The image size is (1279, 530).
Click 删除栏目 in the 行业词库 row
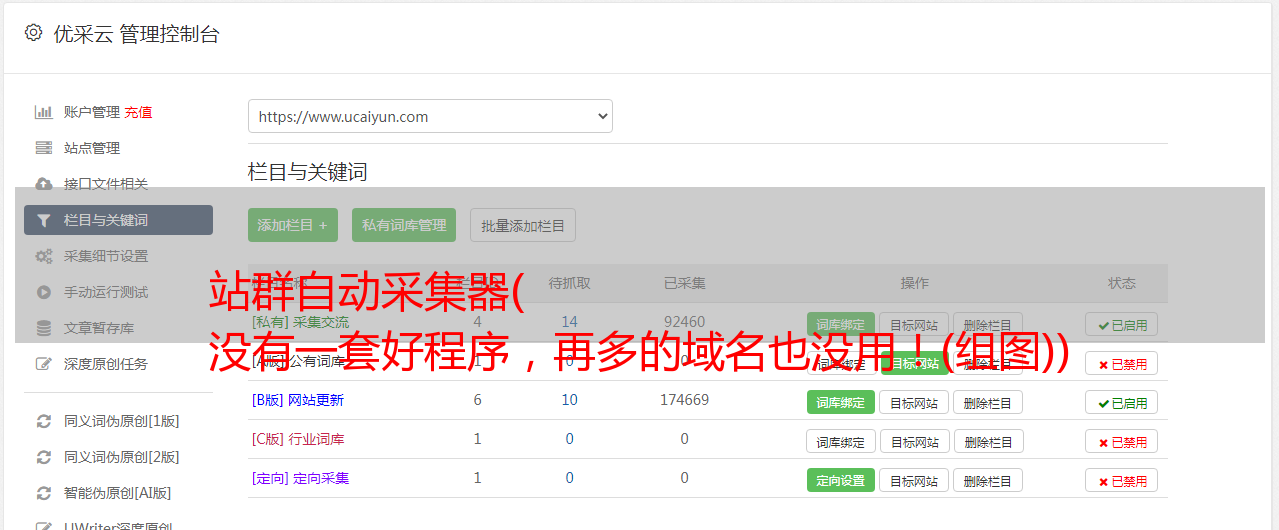point(988,441)
